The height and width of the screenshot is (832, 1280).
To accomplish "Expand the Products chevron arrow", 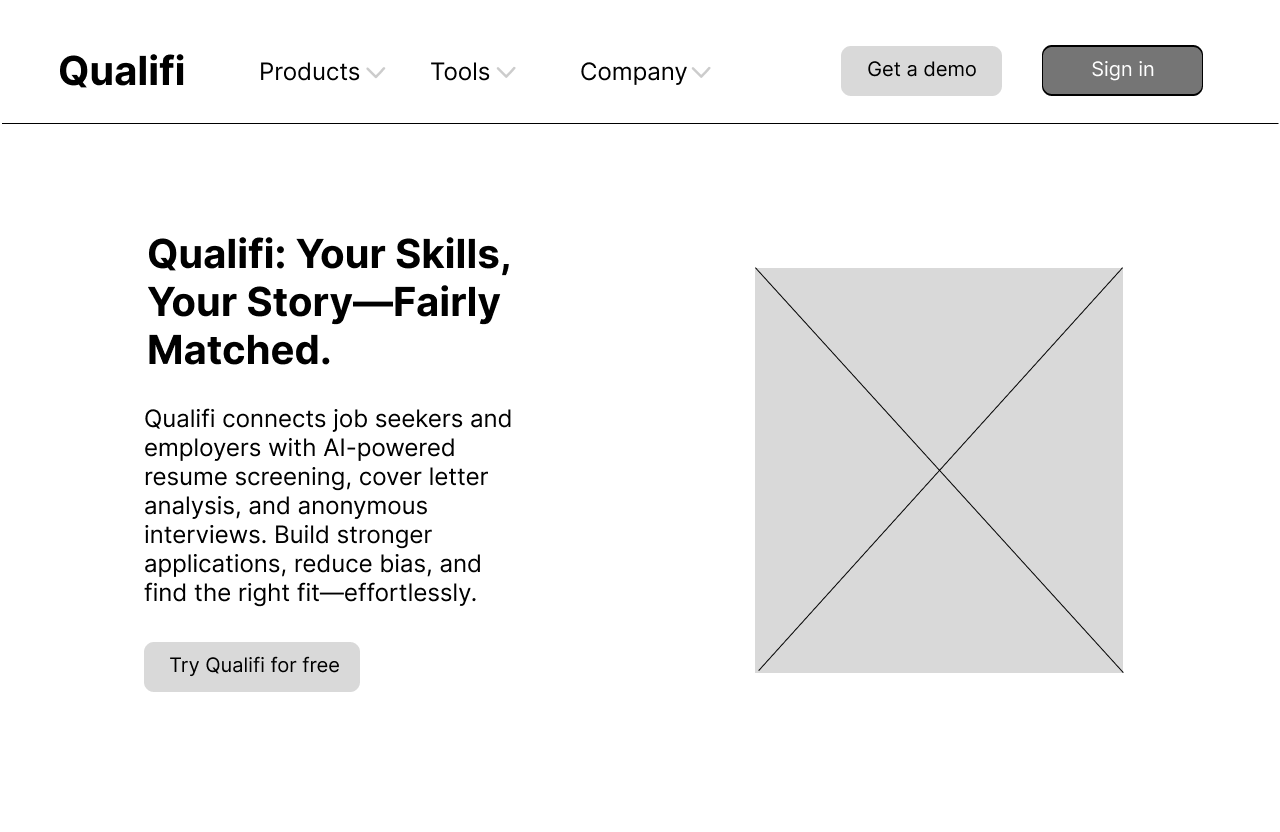I will (x=375, y=73).
